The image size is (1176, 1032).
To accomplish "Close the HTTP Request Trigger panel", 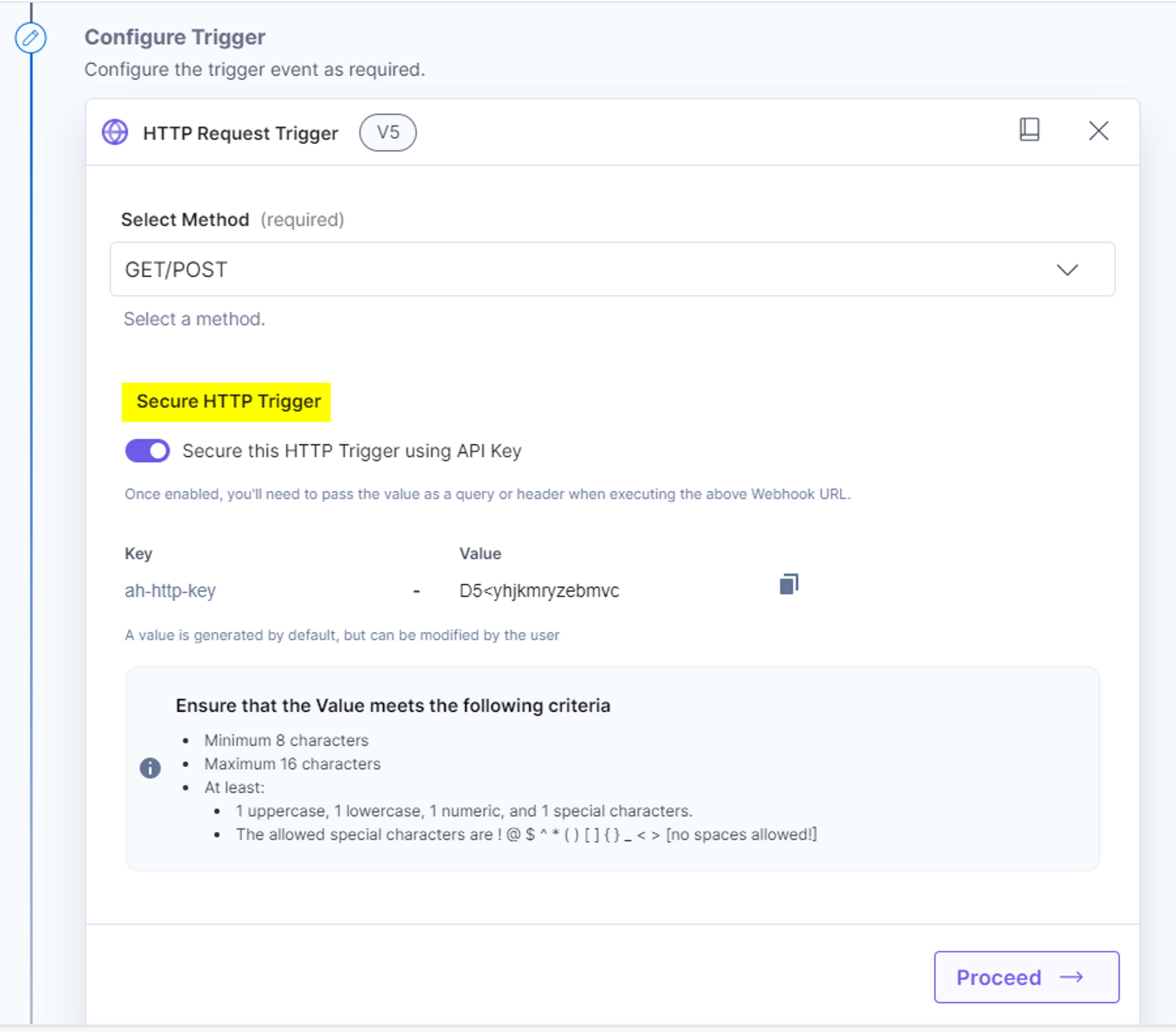I will [1098, 130].
